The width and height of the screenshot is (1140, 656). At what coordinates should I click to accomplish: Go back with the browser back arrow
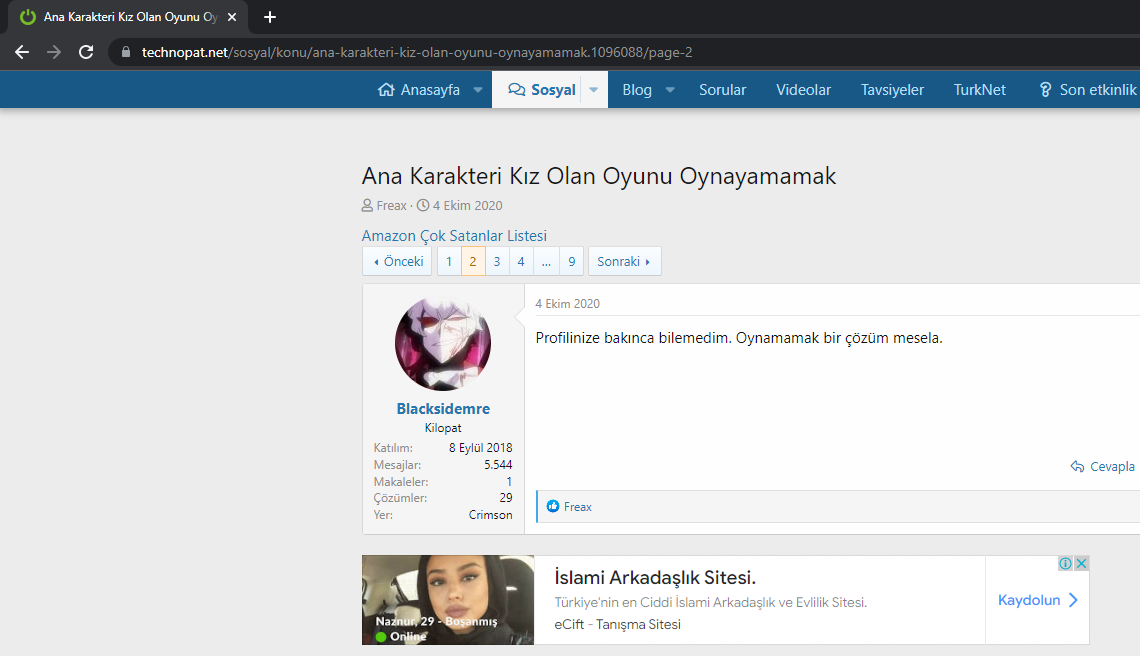click(x=22, y=52)
